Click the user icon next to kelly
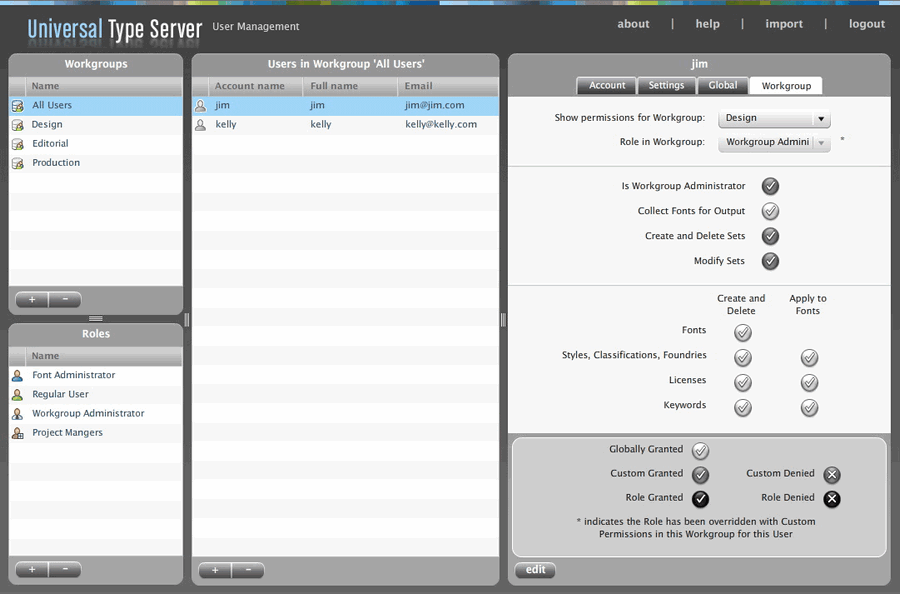This screenshot has height=594, width=900. (203, 124)
